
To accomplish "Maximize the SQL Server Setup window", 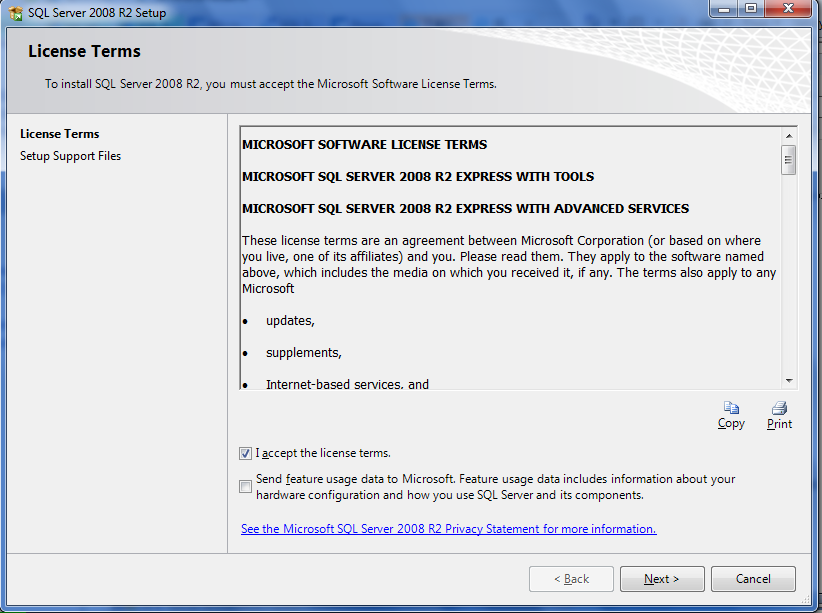I will 751,9.
